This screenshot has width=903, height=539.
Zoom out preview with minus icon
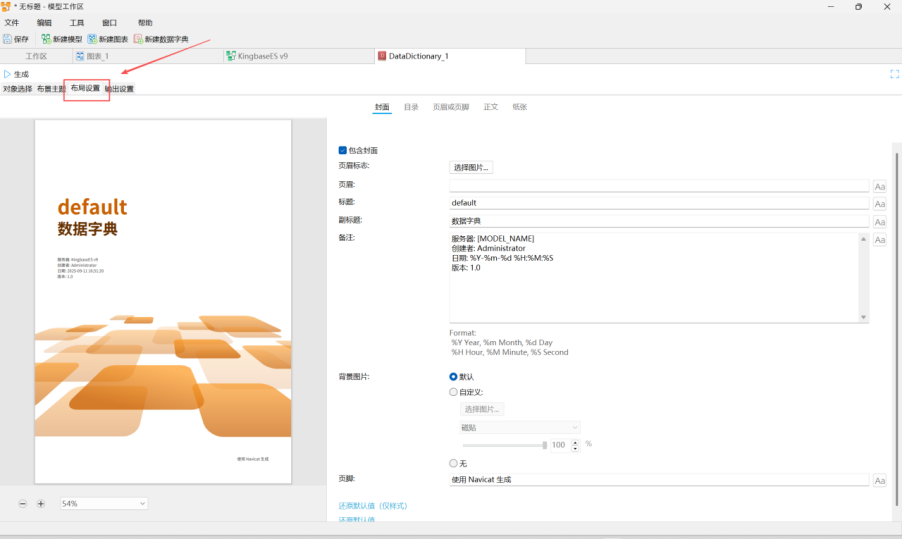click(x=23, y=503)
